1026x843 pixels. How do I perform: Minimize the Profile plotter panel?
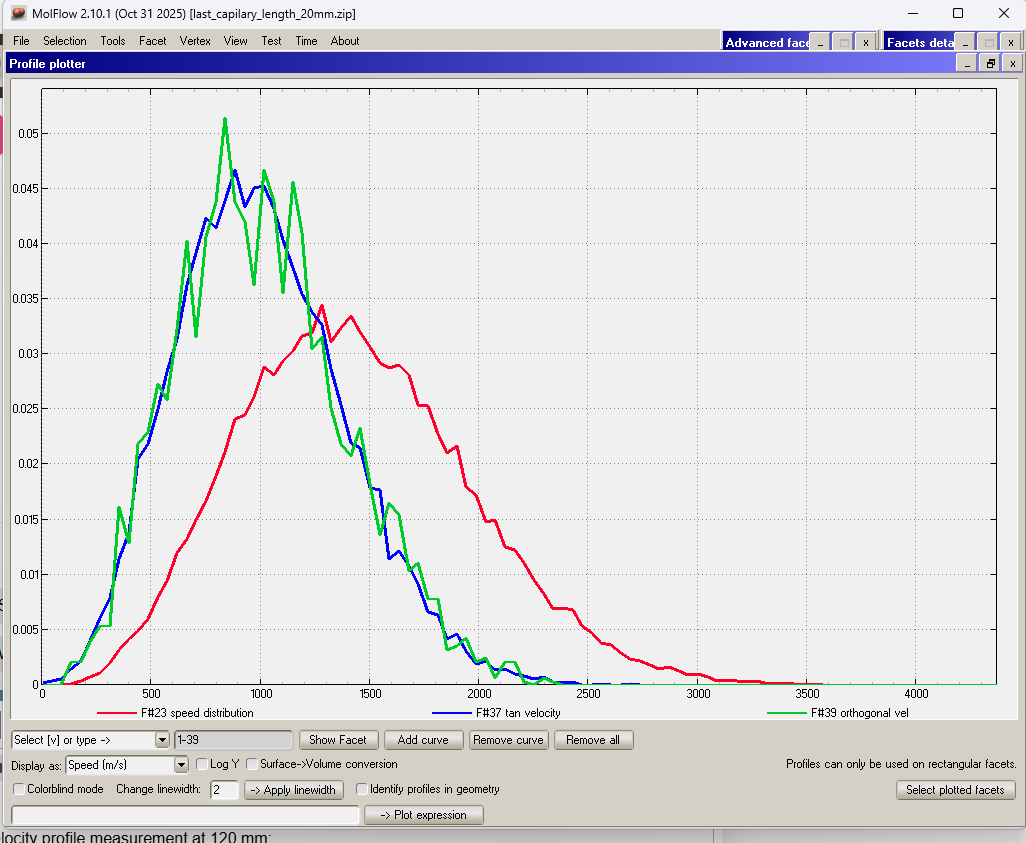(x=967, y=63)
